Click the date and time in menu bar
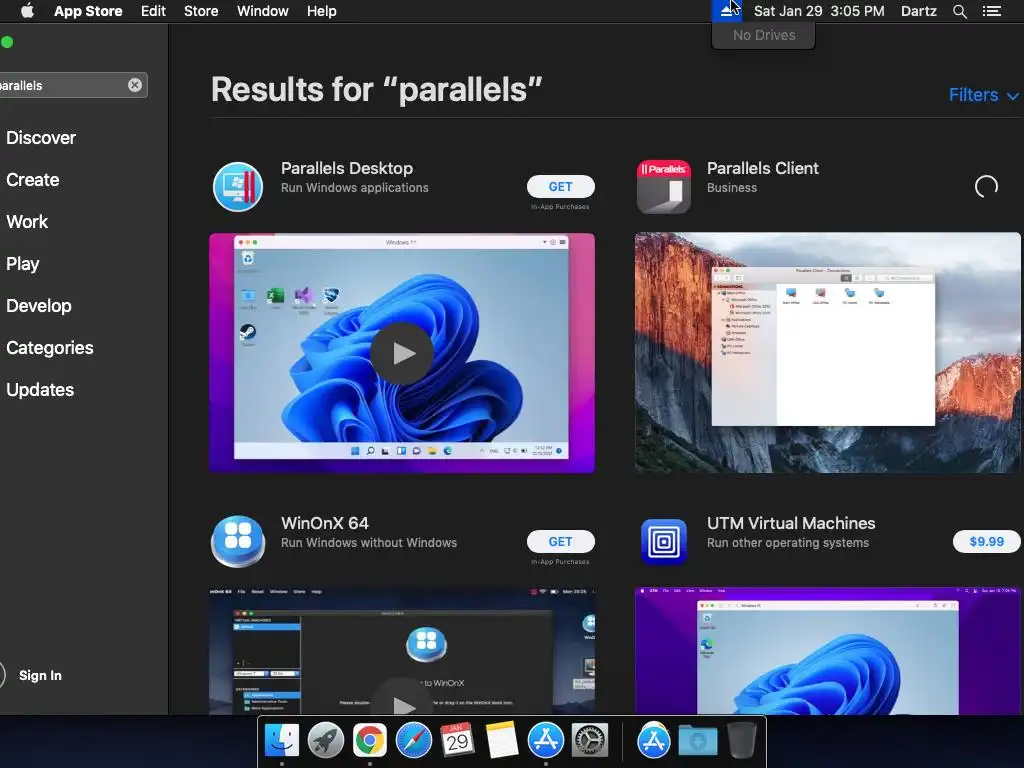The height and width of the screenshot is (768, 1024). click(819, 11)
